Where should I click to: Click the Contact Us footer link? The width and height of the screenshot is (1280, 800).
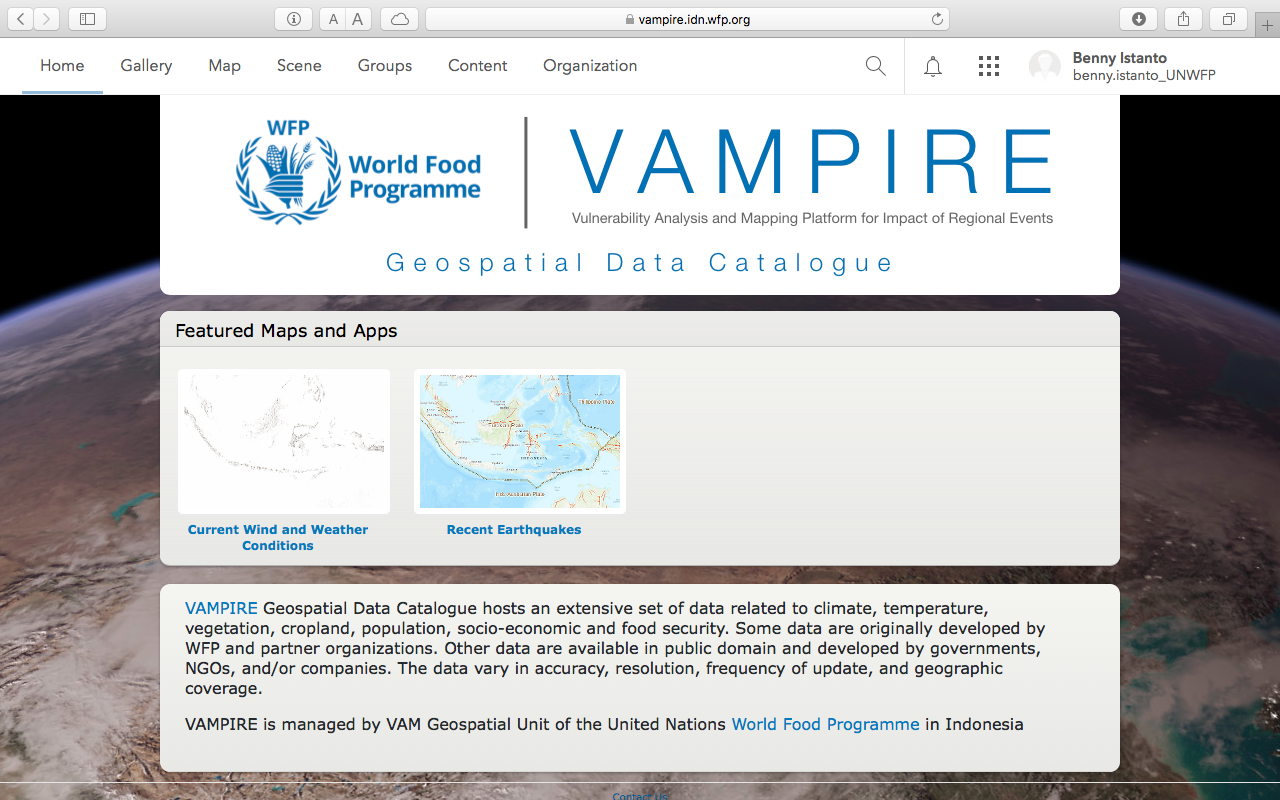point(640,796)
